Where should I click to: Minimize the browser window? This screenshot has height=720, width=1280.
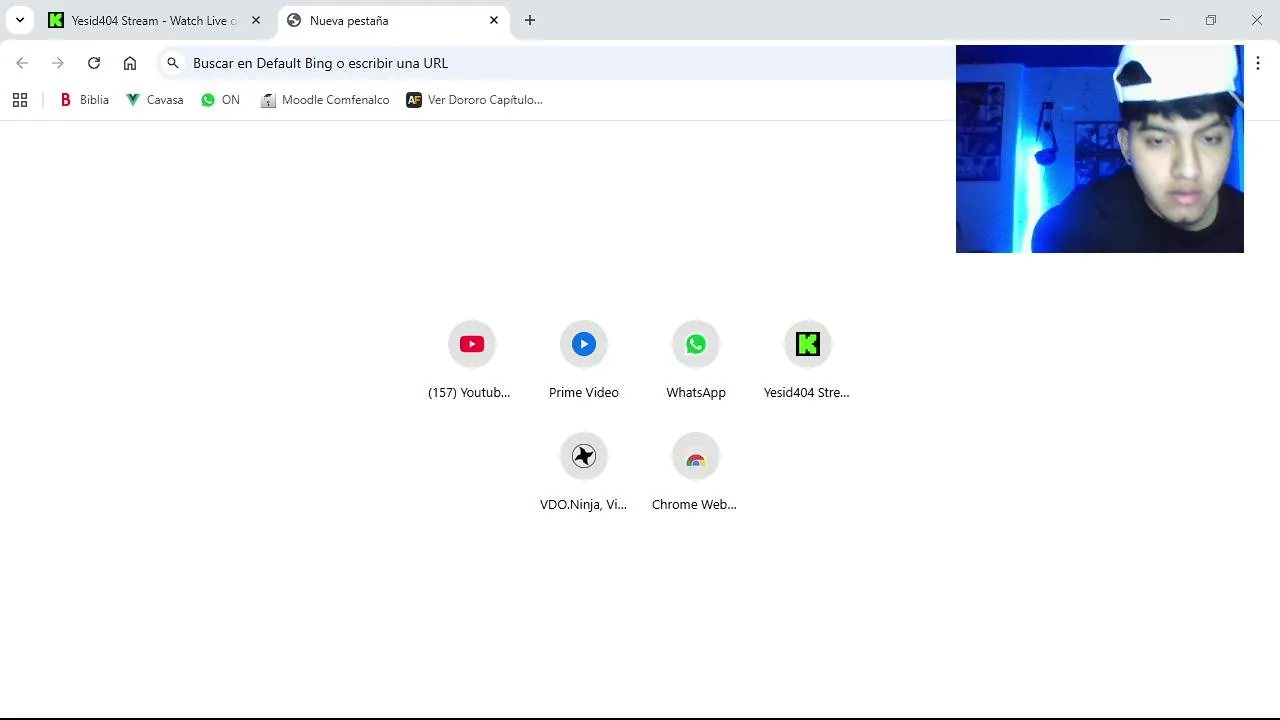(x=1165, y=20)
